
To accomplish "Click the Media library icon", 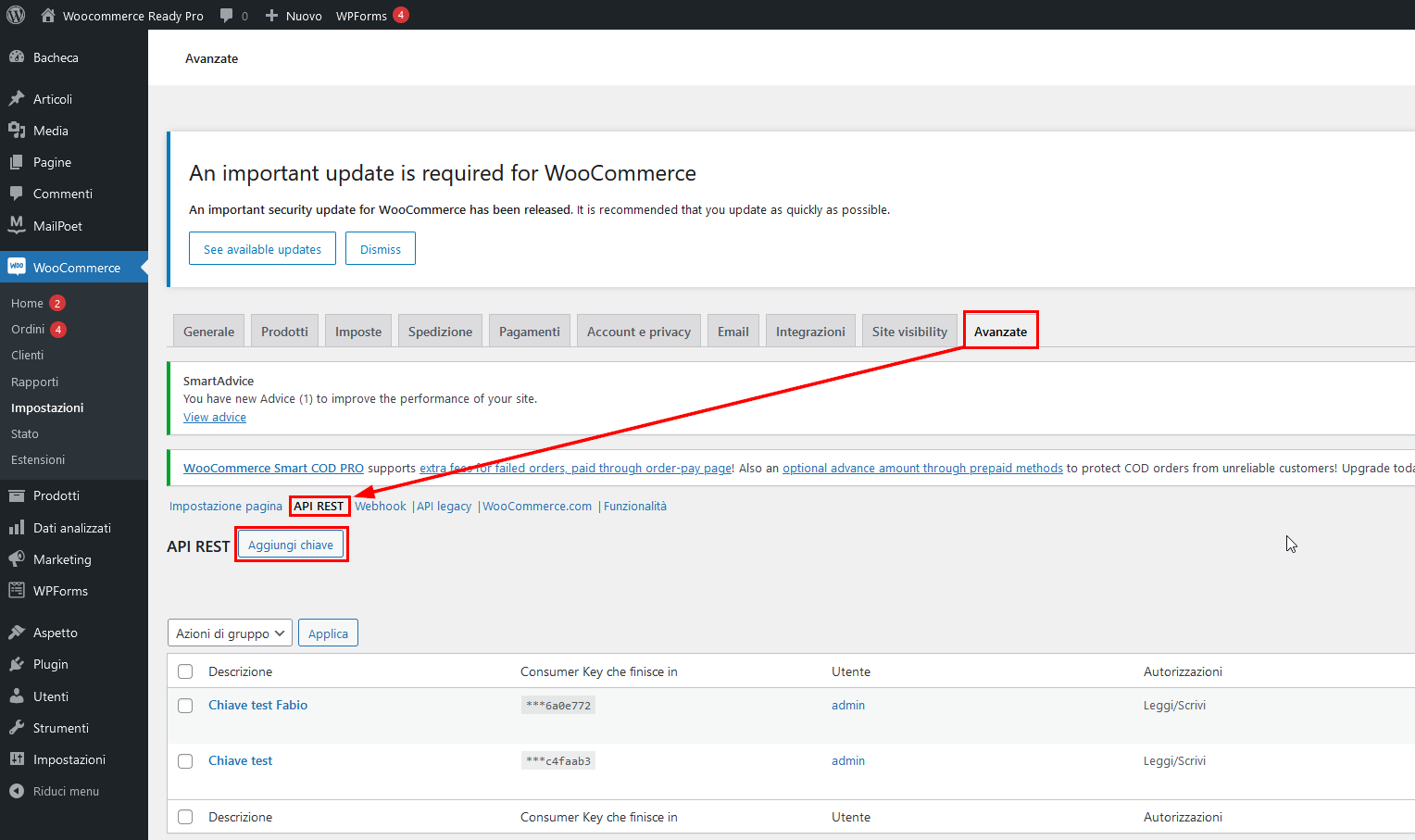I will tap(17, 131).
